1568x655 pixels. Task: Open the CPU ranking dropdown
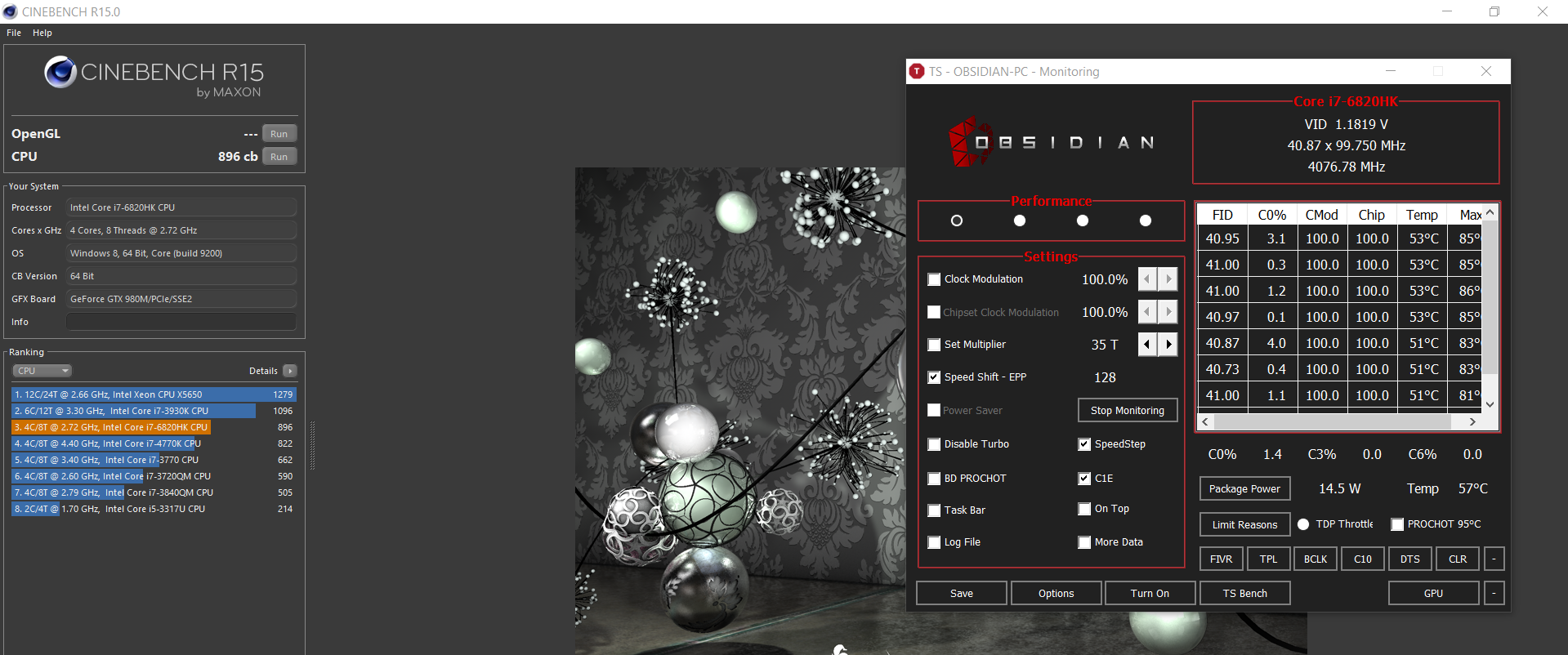point(42,371)
